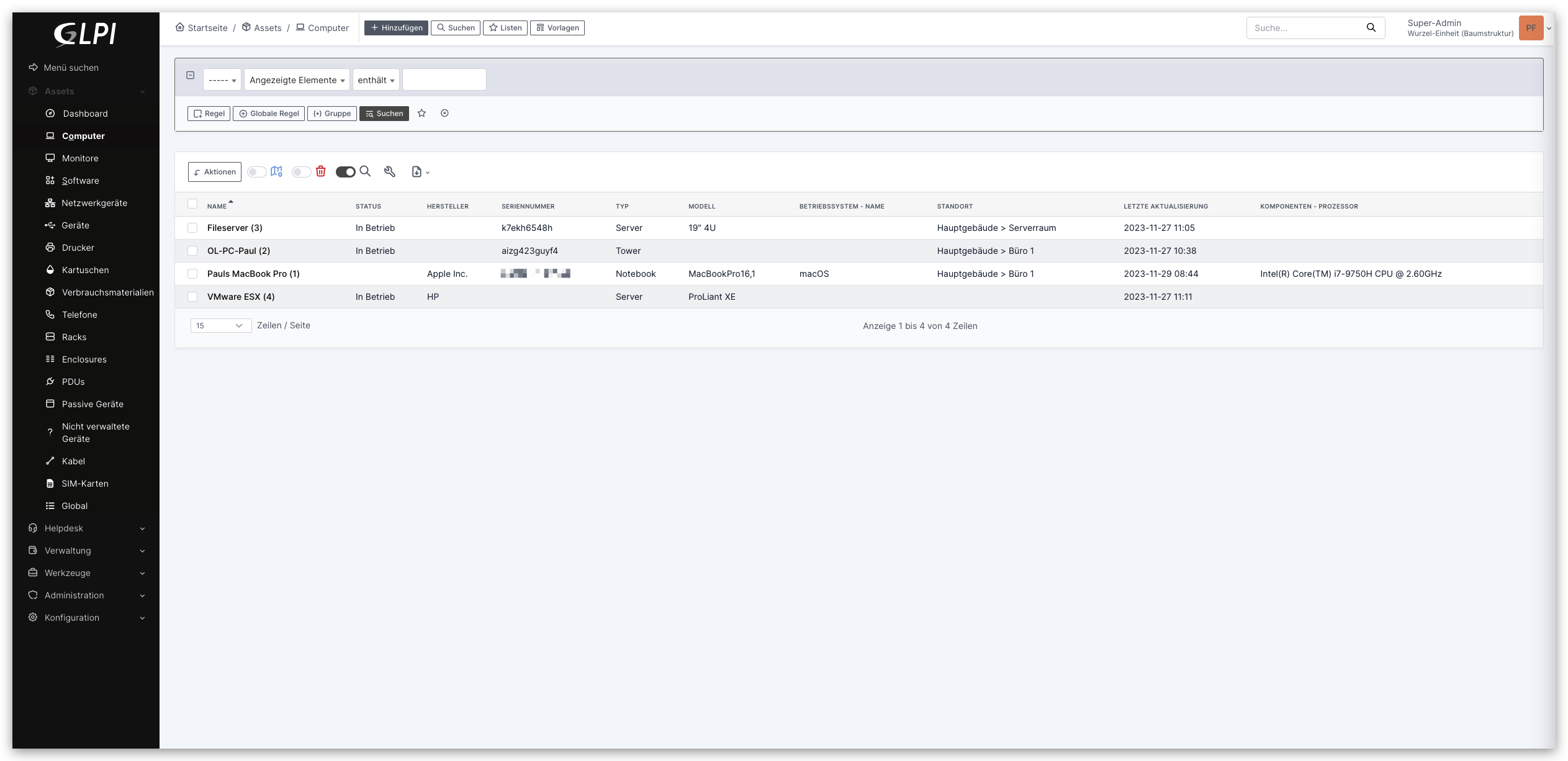Open the Aktionen mass actions button
The height and width of the screenshot is (761, 1568).
[215, 172]
